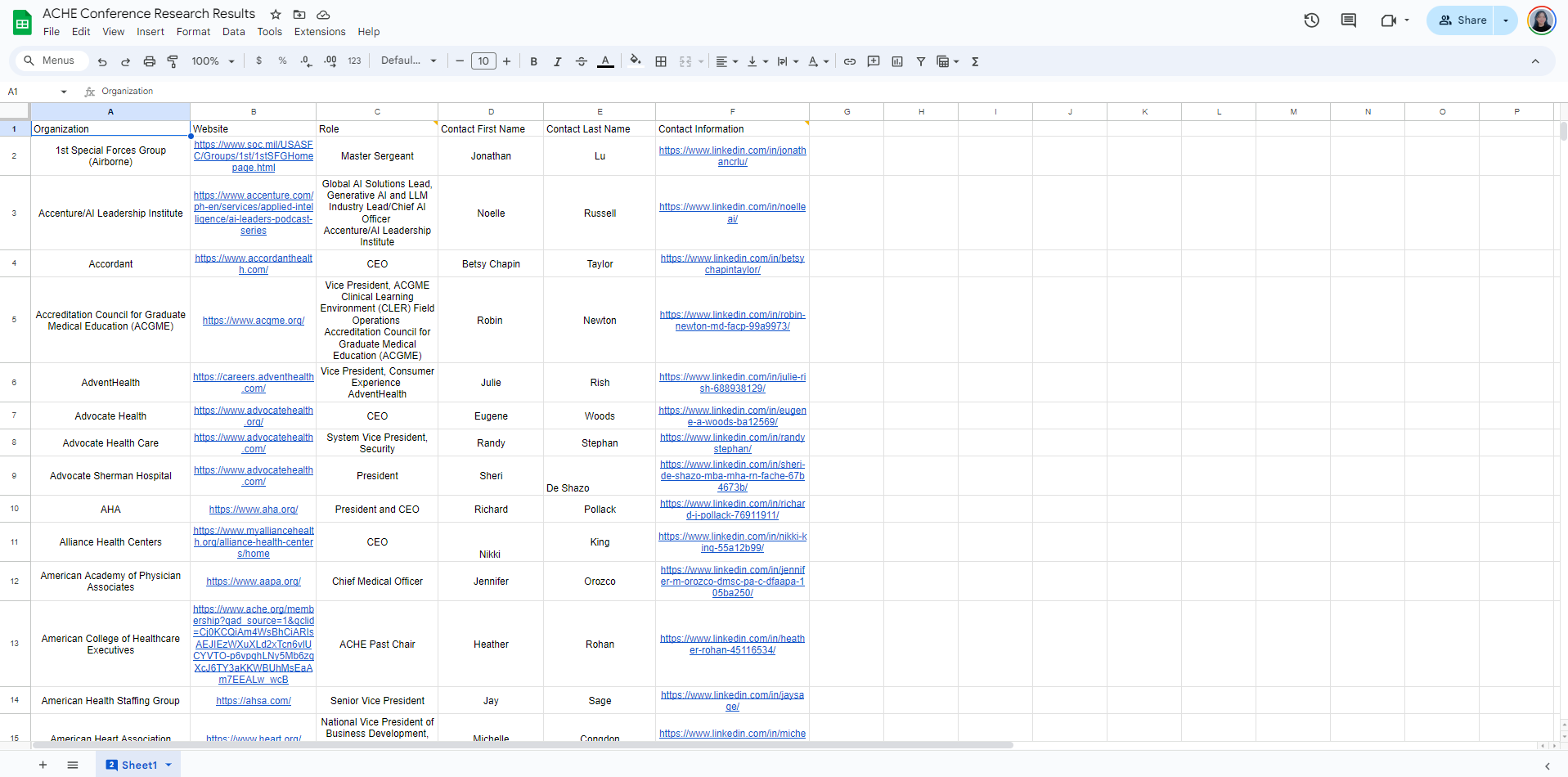Open more number formats (123)
This screenshot has height=777, width=1568.
click(x=354, y=61)
